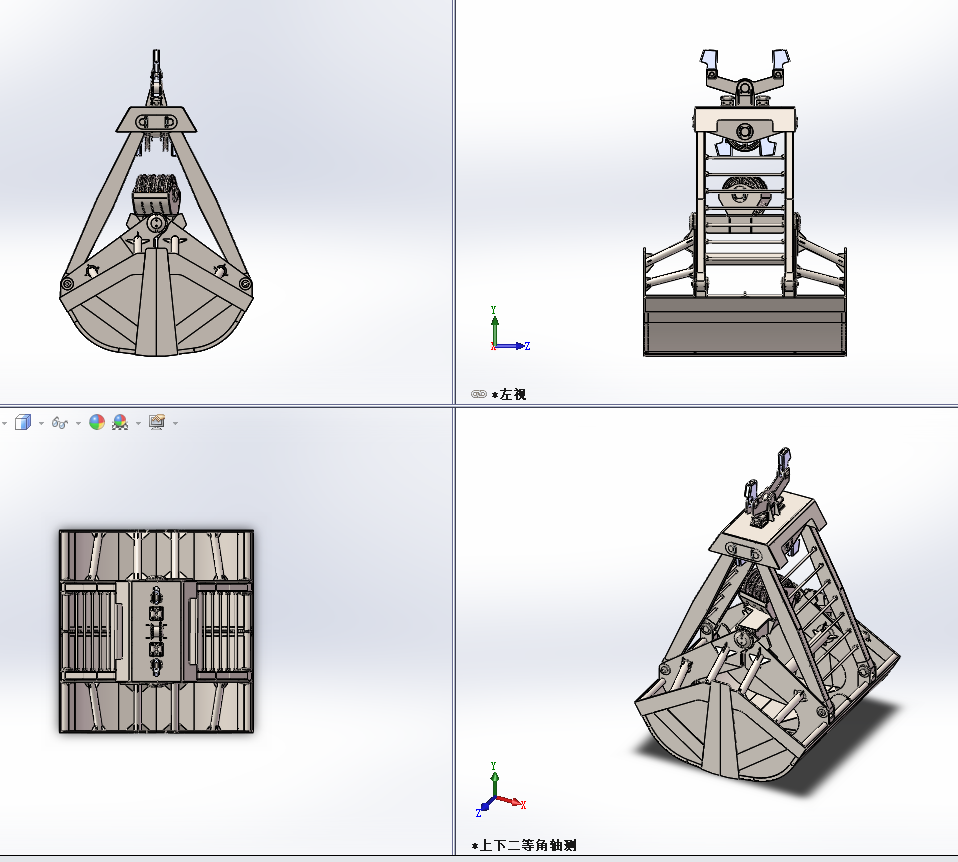Click the *上下二等角轴测 view label
Viewport: 958px width, 862px height.
tap(528, 846)
